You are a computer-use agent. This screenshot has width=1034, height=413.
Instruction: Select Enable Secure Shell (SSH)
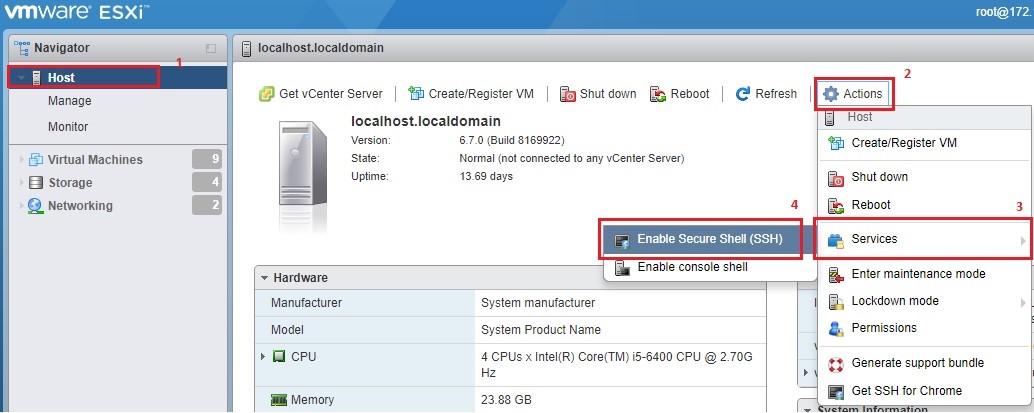point(709,240)
